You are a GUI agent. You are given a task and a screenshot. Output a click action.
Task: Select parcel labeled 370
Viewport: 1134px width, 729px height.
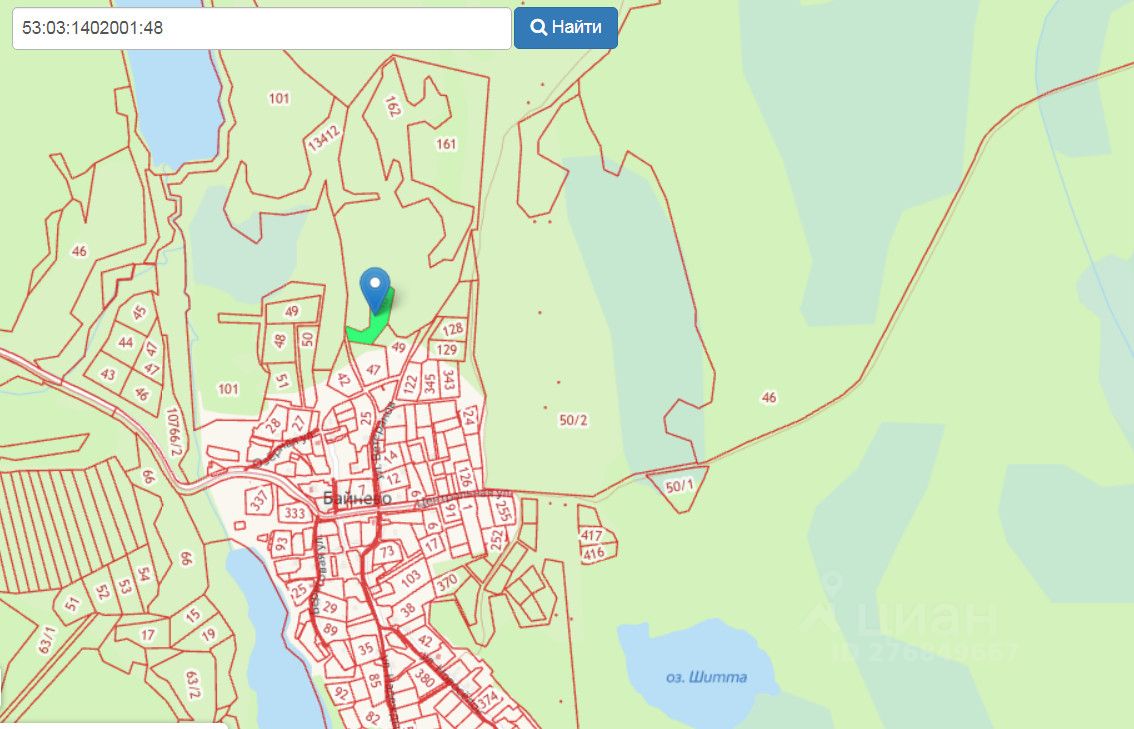[447, 581]
